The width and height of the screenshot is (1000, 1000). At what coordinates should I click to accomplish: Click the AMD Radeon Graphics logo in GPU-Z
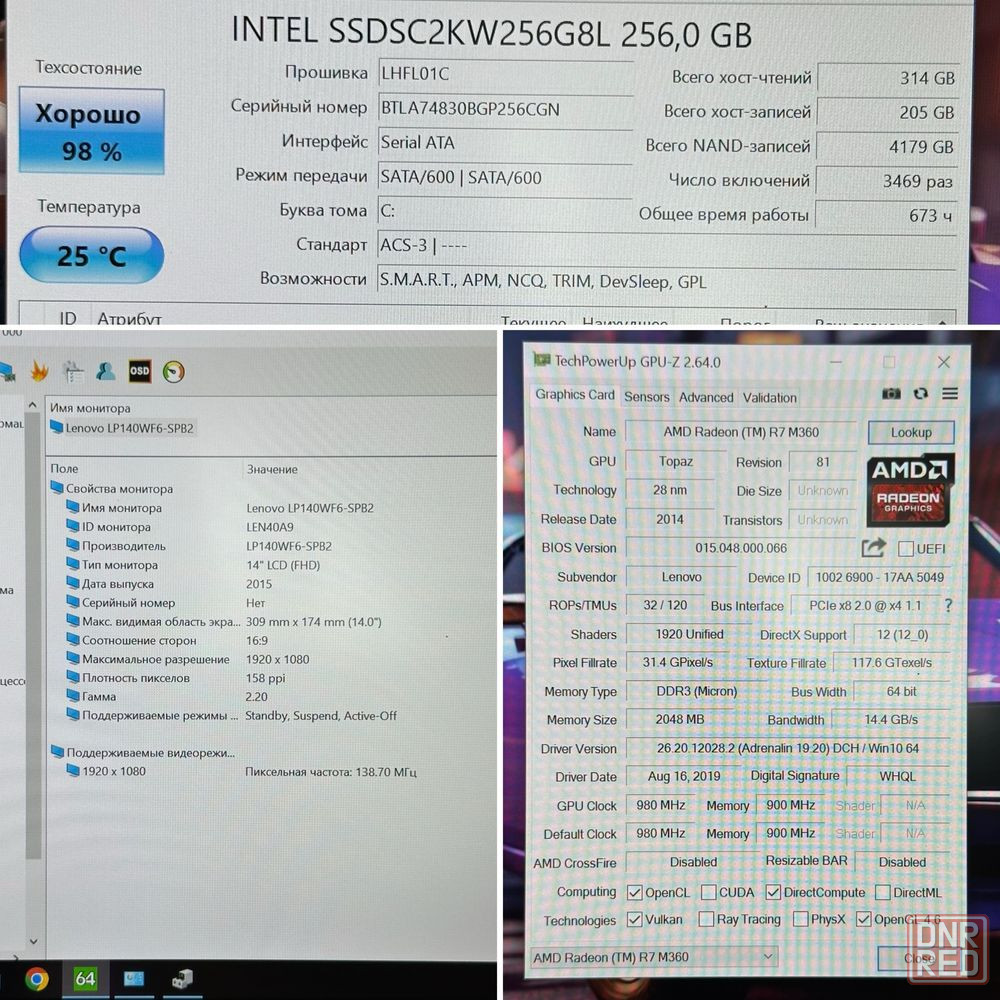tap(910, 489)
